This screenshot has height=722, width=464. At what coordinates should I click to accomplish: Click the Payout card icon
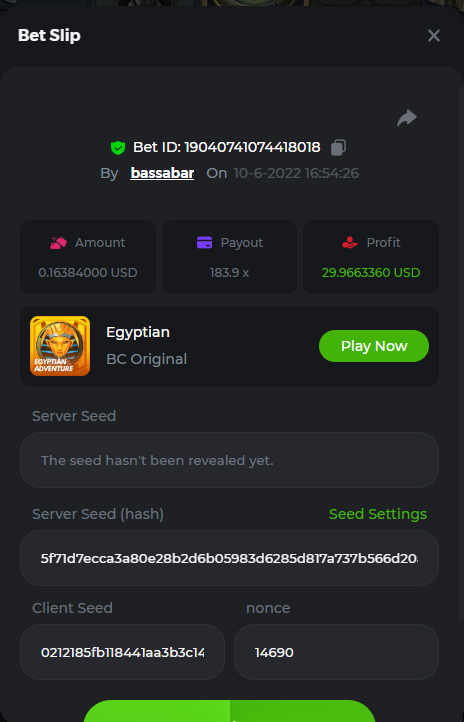click(x=204, y=242)
